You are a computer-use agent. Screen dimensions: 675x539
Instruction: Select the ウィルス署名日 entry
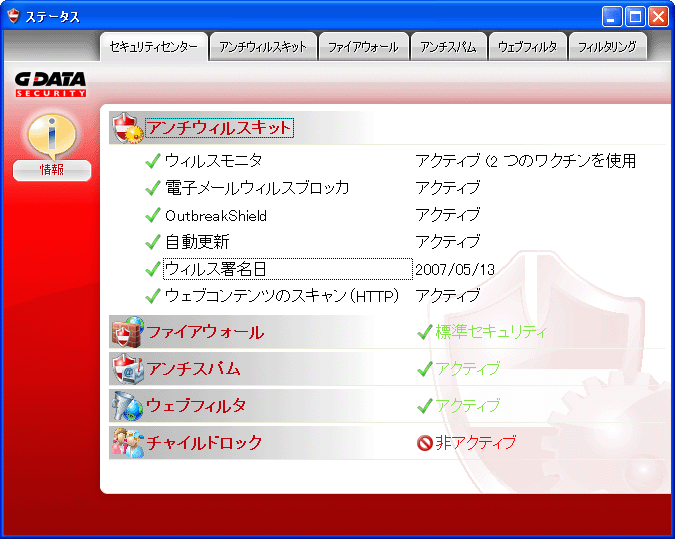288,269
